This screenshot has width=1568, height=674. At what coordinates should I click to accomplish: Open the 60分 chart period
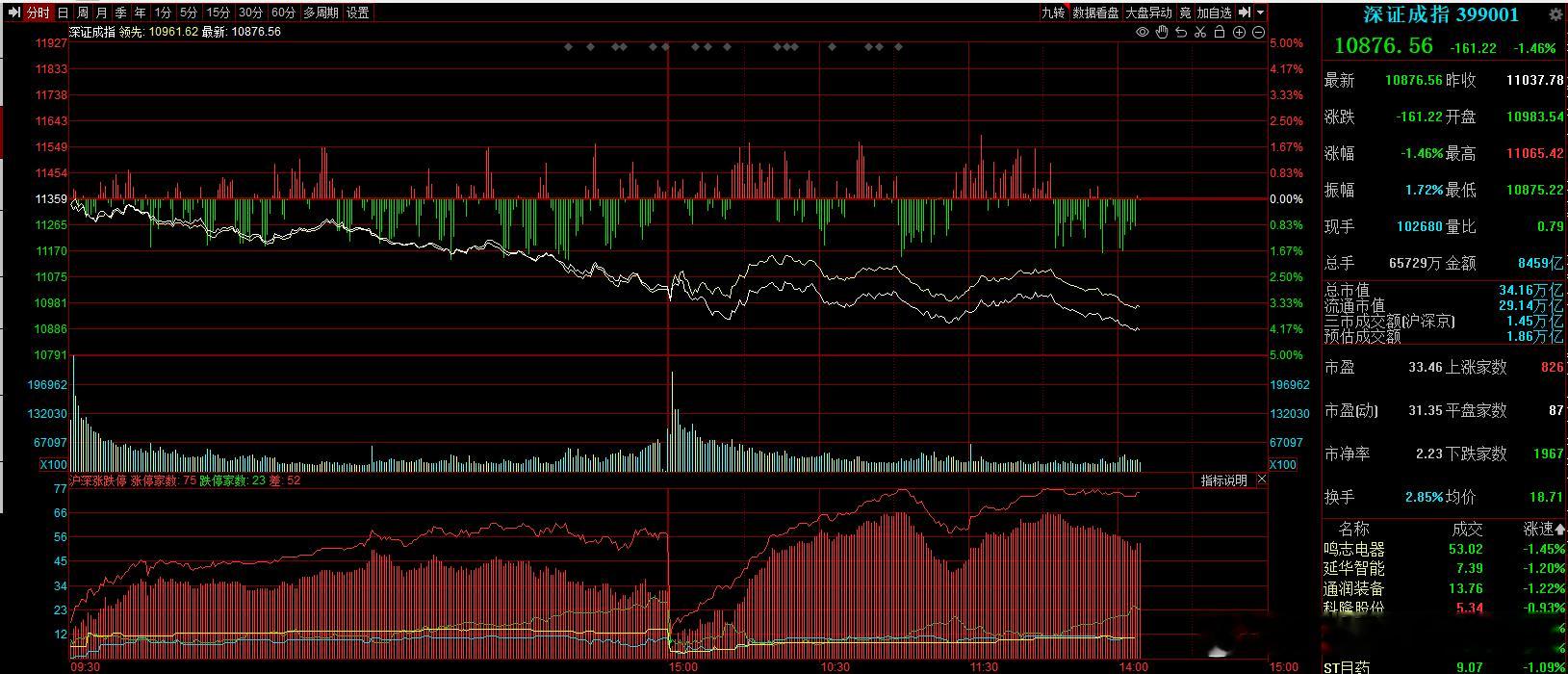coord(283,13)
